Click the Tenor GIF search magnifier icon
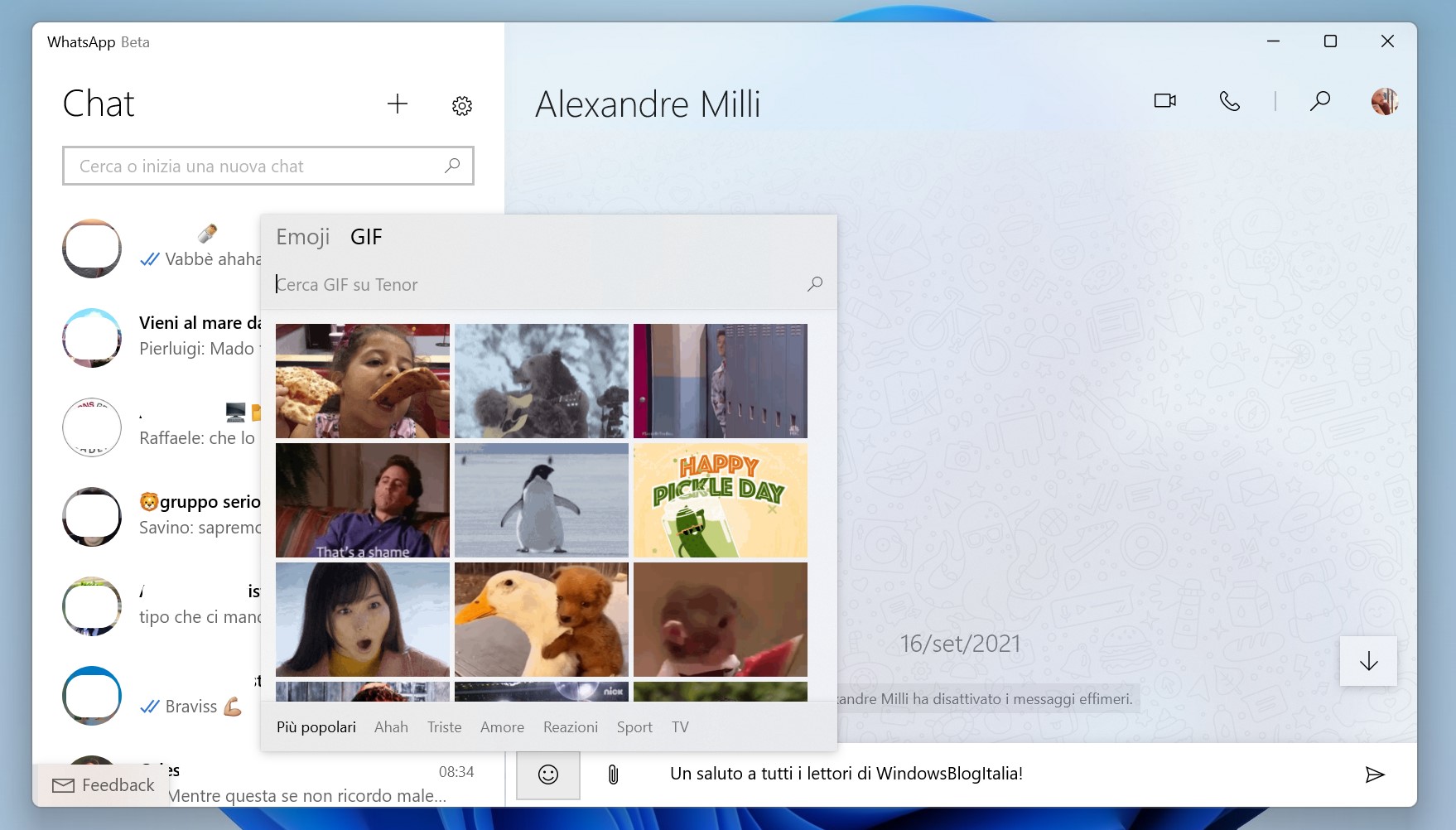The image size is (1456, 830). [815, 284]
